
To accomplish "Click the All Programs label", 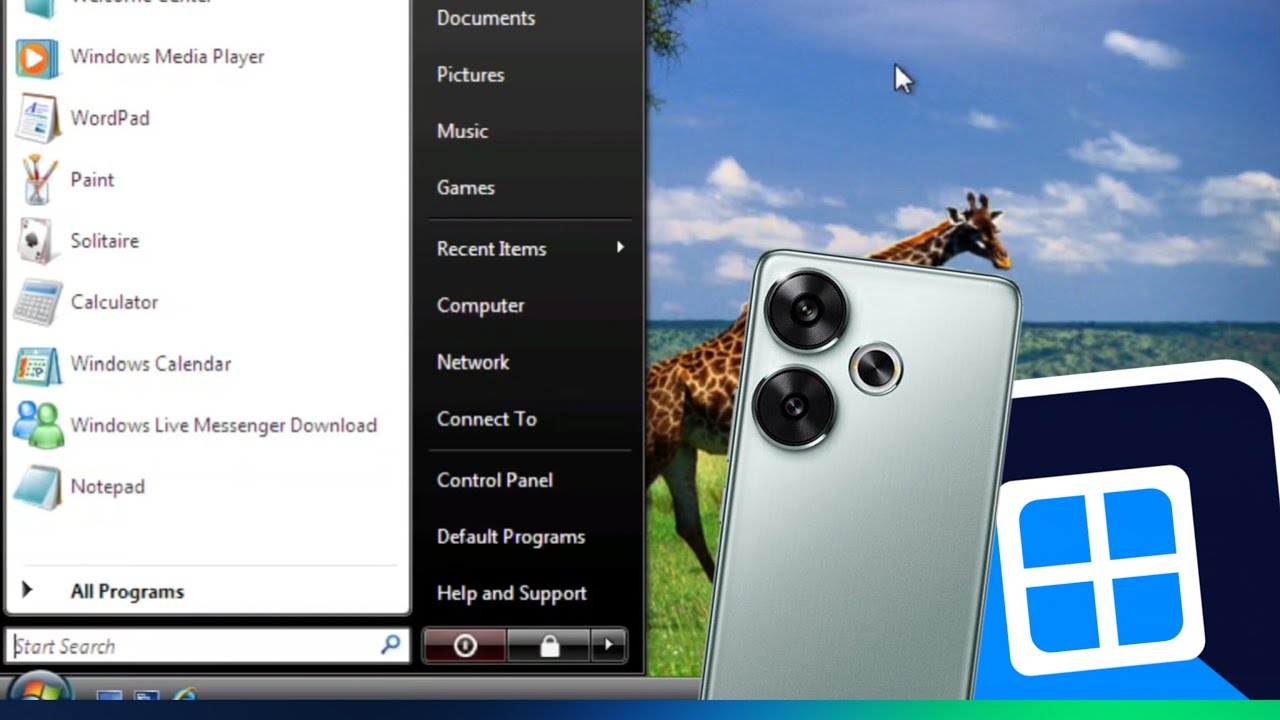I will 127,592.
